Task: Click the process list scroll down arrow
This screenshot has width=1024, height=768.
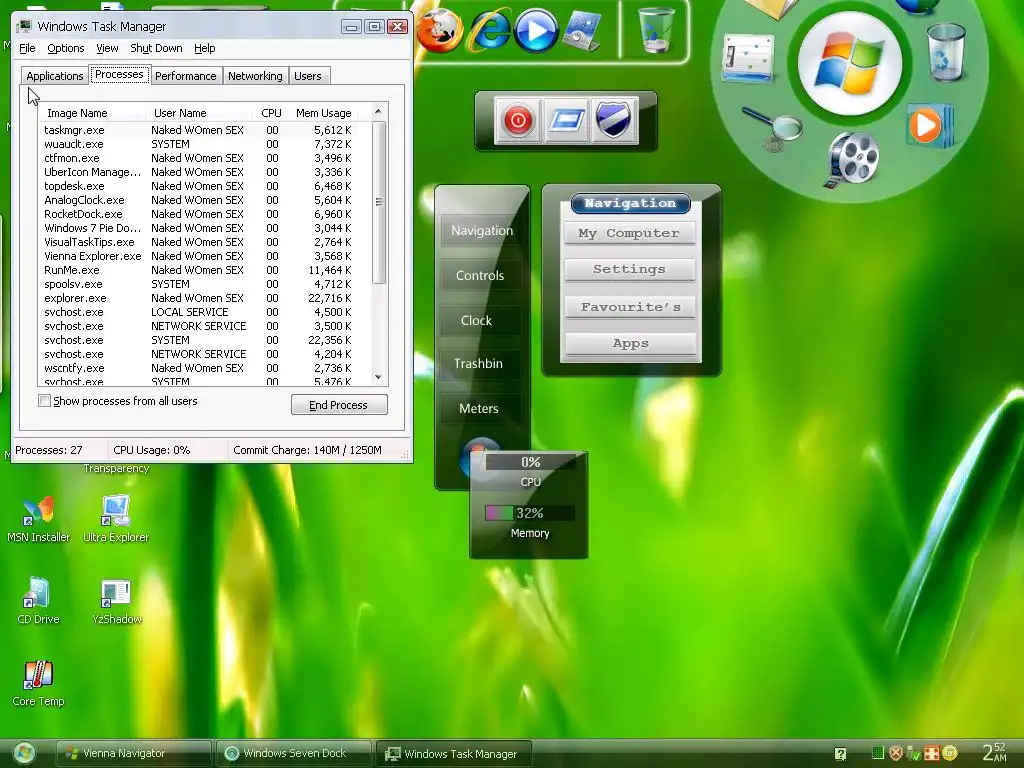Action: pyautogui.click(x=378, y=377)
